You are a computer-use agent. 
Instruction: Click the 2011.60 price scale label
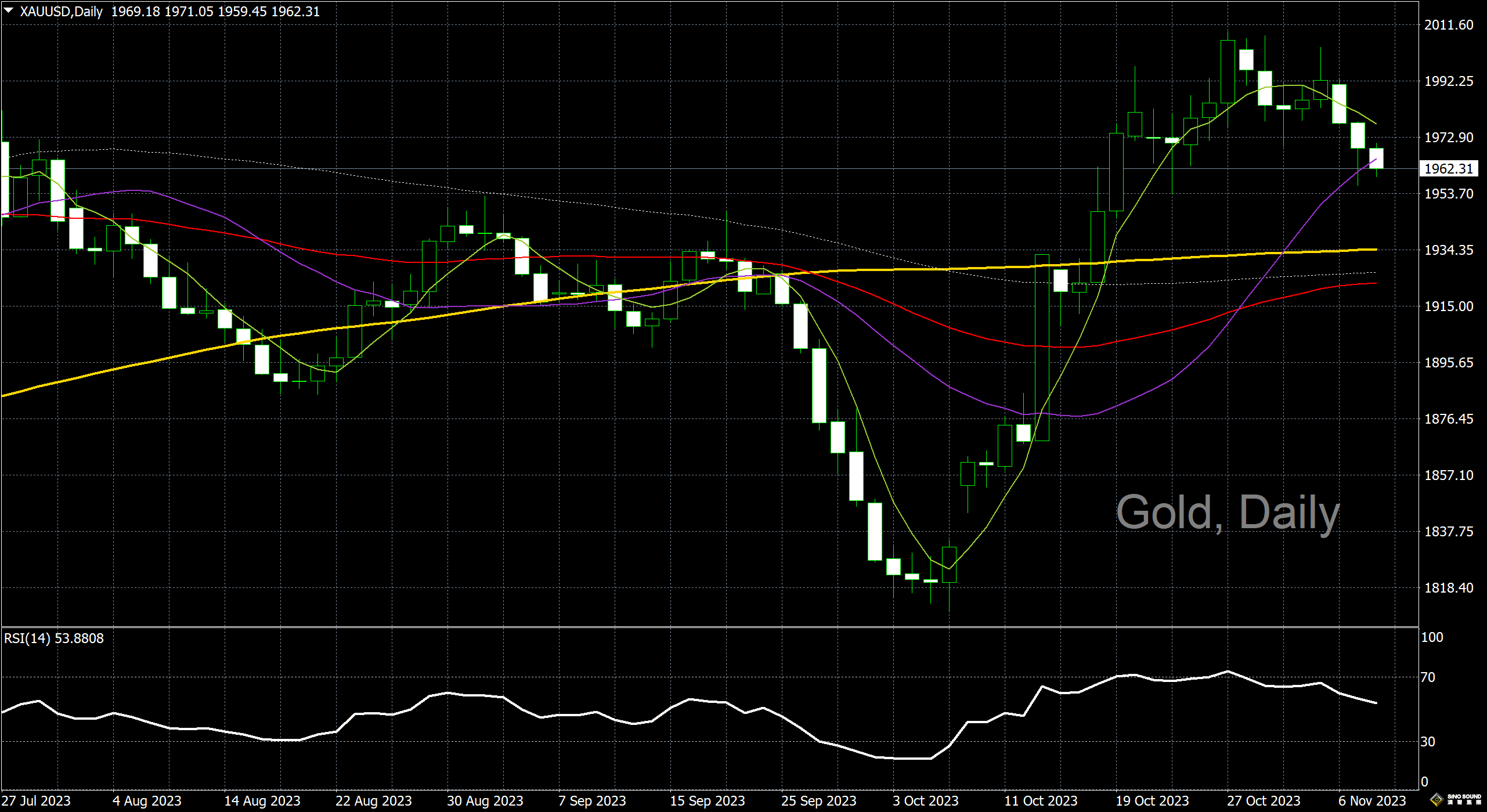click(x=1448, y=25)
